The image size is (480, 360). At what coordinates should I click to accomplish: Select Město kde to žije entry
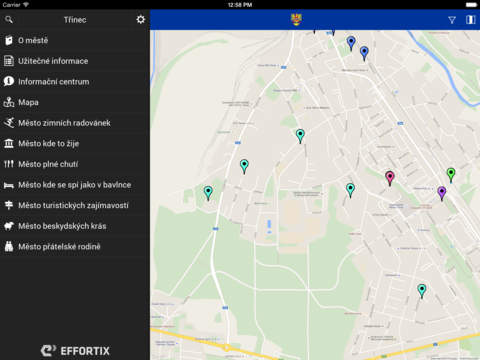(x=75, y=144)
